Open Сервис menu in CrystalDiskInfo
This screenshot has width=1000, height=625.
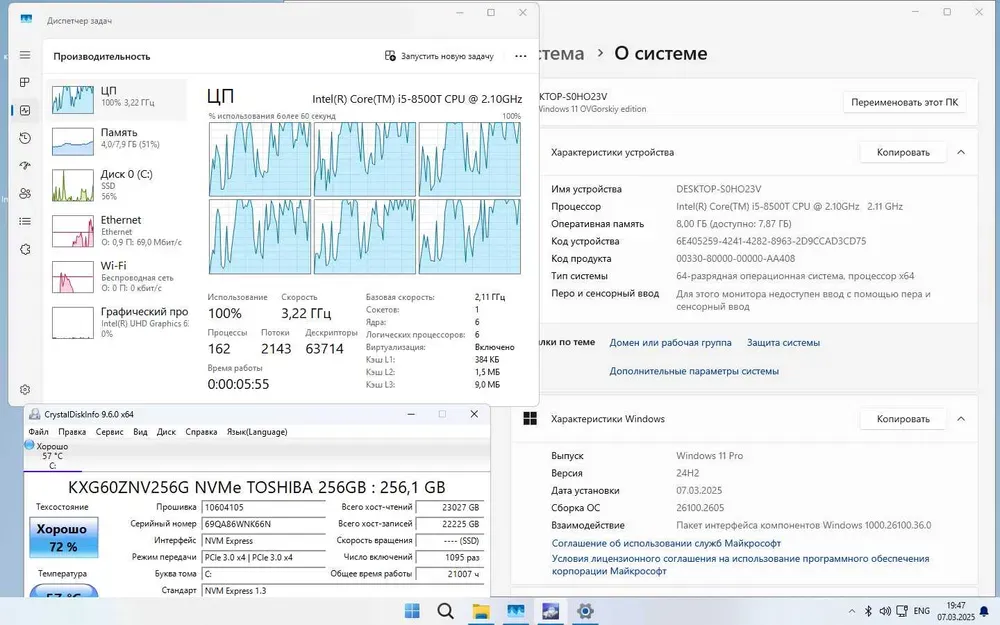(x=110, y=432)
